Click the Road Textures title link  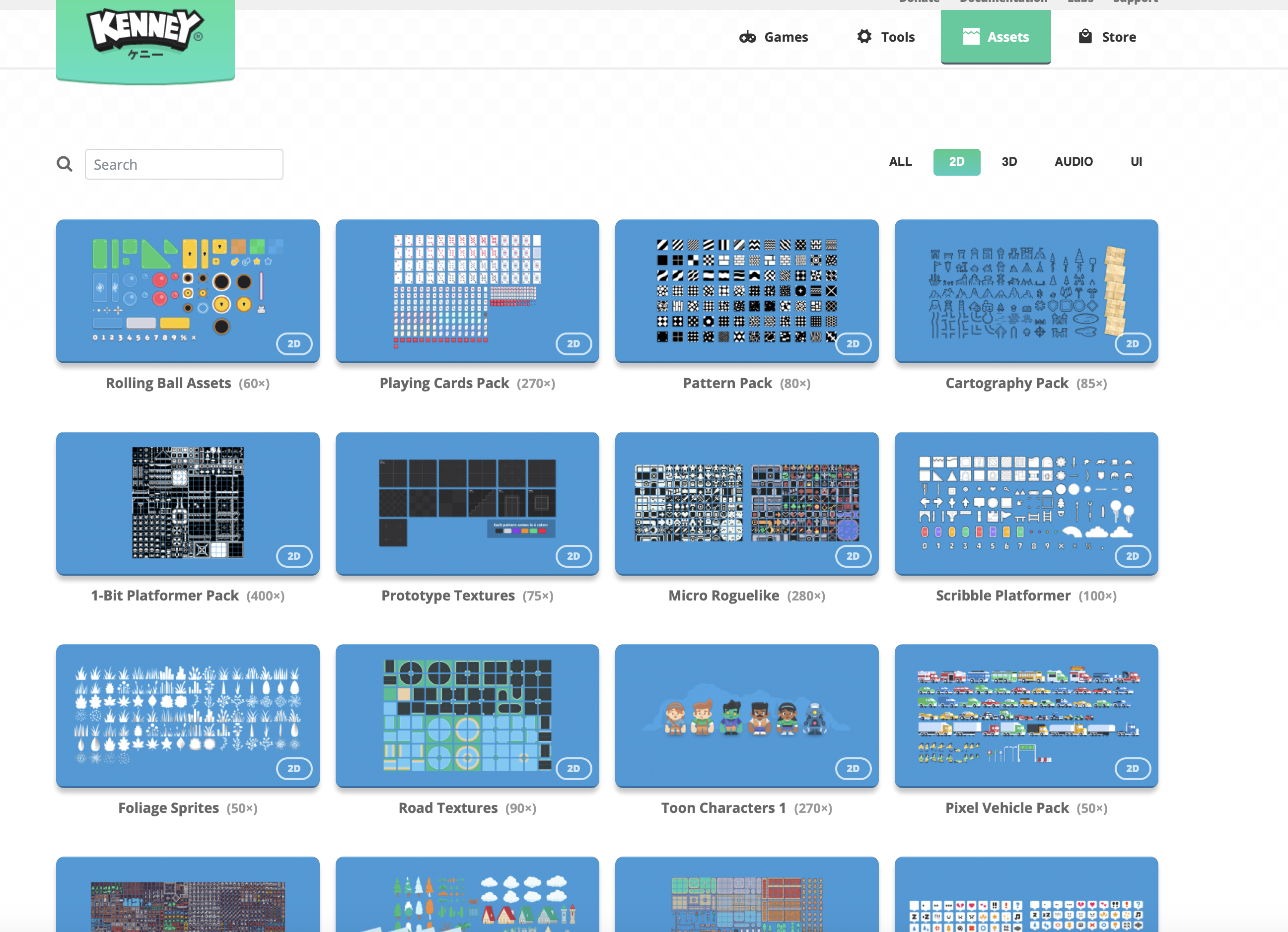[448, 808]
